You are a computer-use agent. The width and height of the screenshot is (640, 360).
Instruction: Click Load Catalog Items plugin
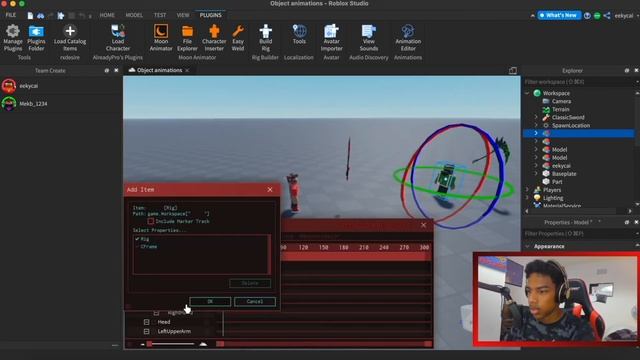pos(70,38)
